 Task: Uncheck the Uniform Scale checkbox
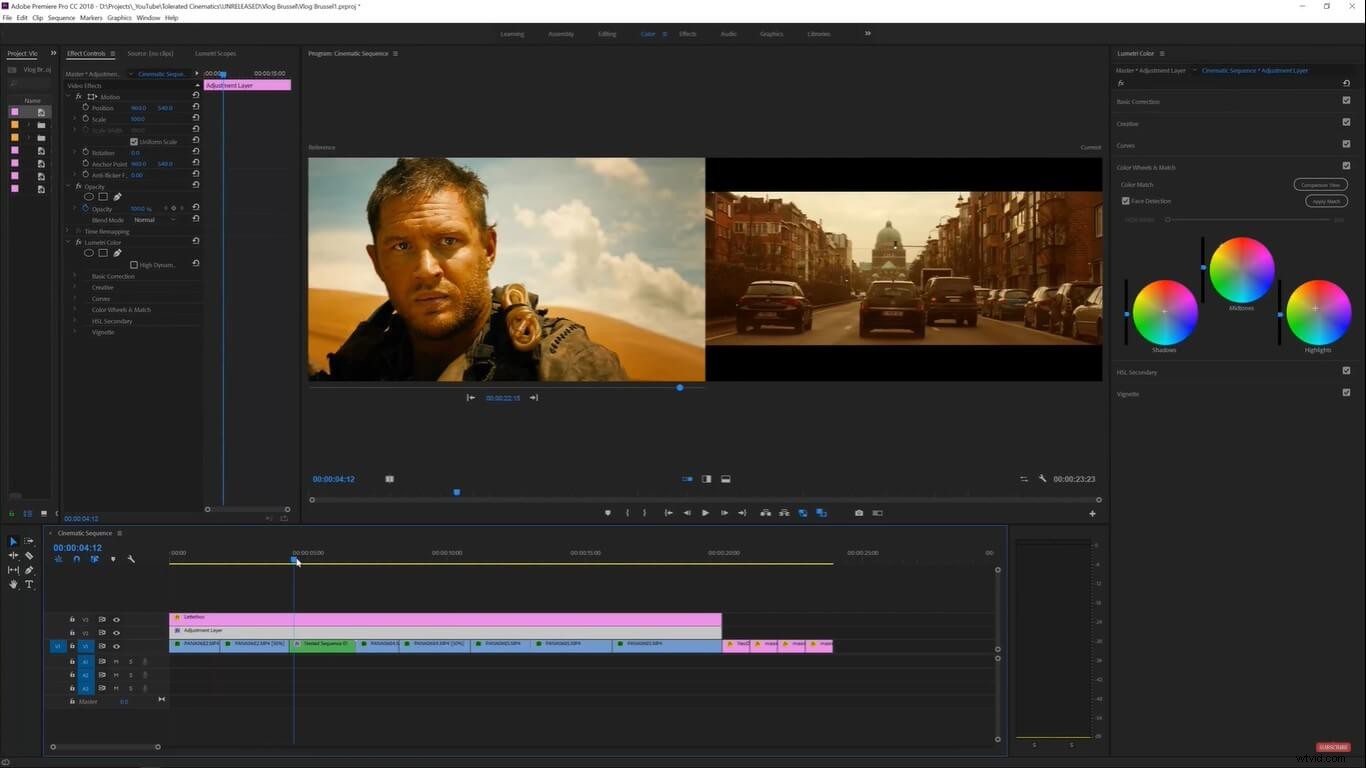[134, 141]
